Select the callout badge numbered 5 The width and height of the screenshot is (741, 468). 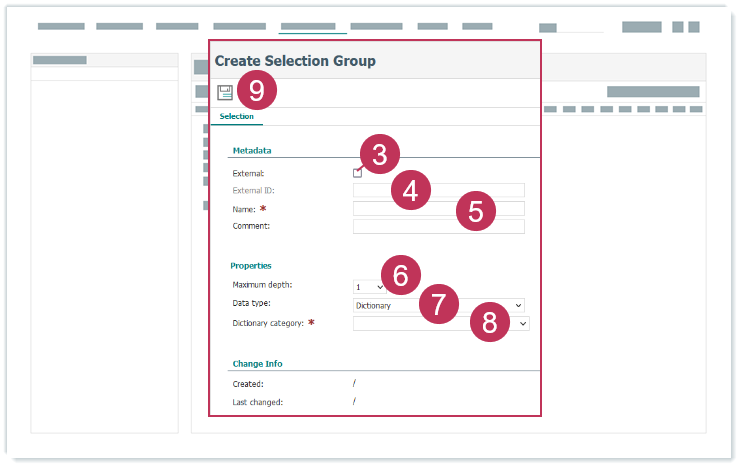475,211
